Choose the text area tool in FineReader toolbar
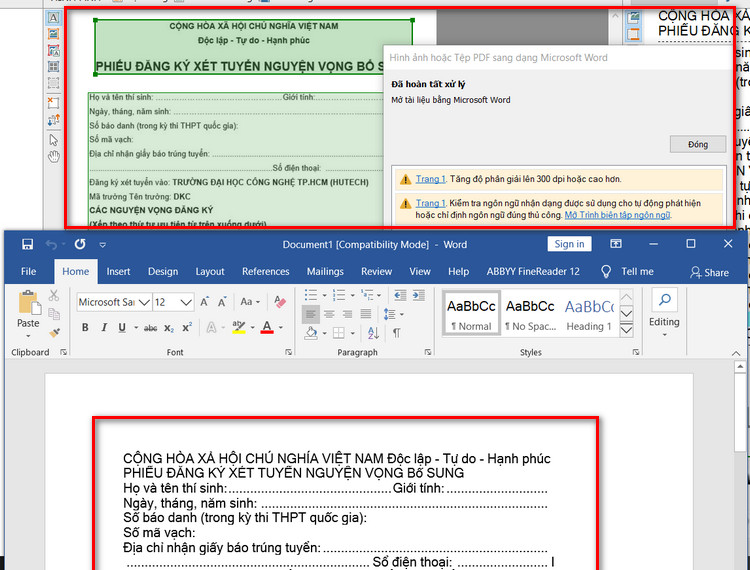 (54, 18)
